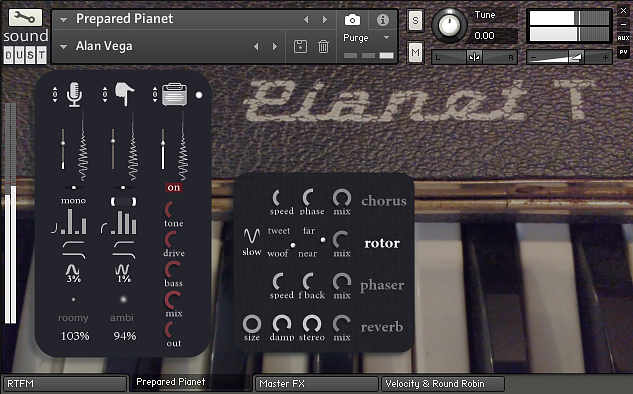633x394 pixels.
Task: Go to the next instrument arrow
Action: (x=325, y=19)
